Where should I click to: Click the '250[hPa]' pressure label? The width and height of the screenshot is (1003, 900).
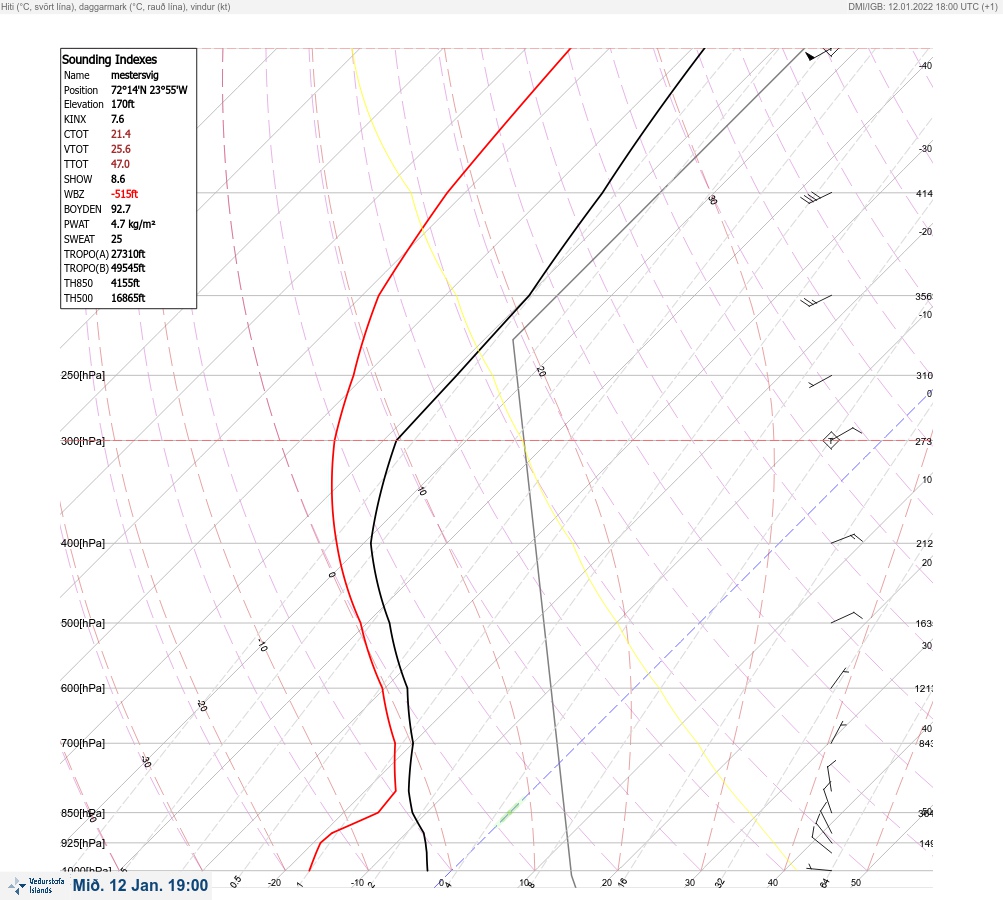coord(83,375)
